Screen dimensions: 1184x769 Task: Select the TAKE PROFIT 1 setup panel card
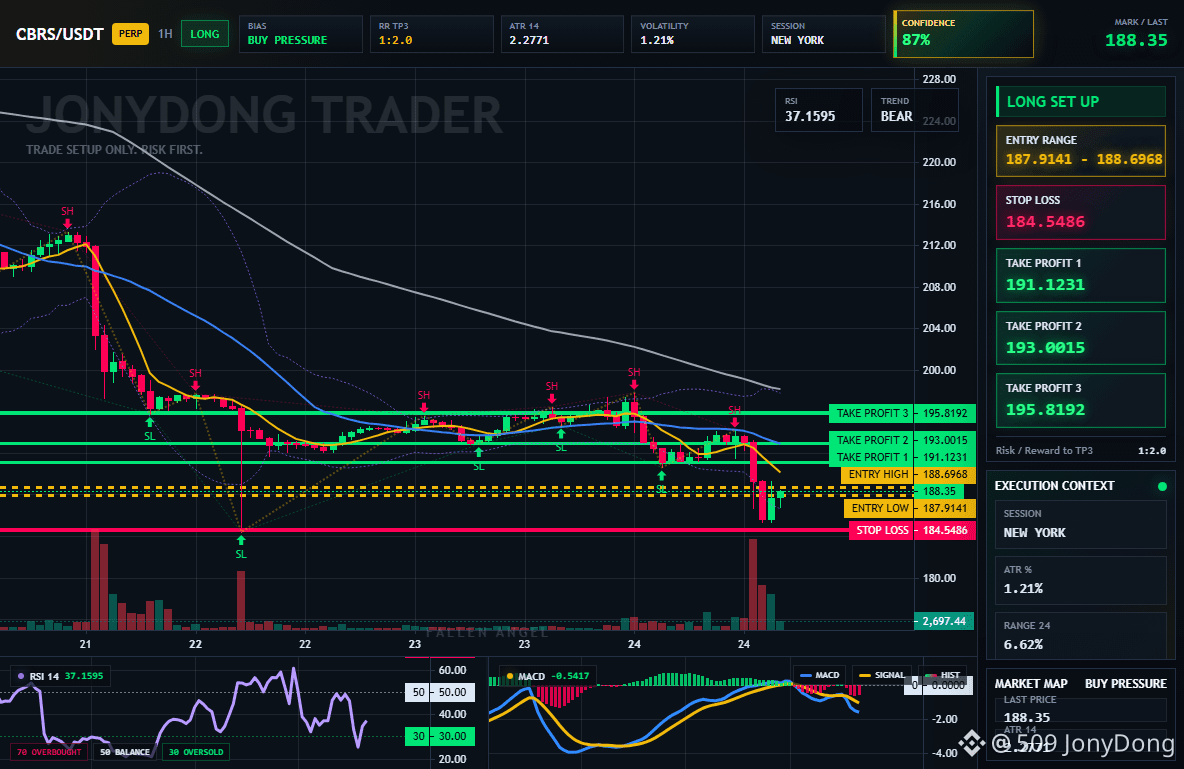tap(1081, 276)
